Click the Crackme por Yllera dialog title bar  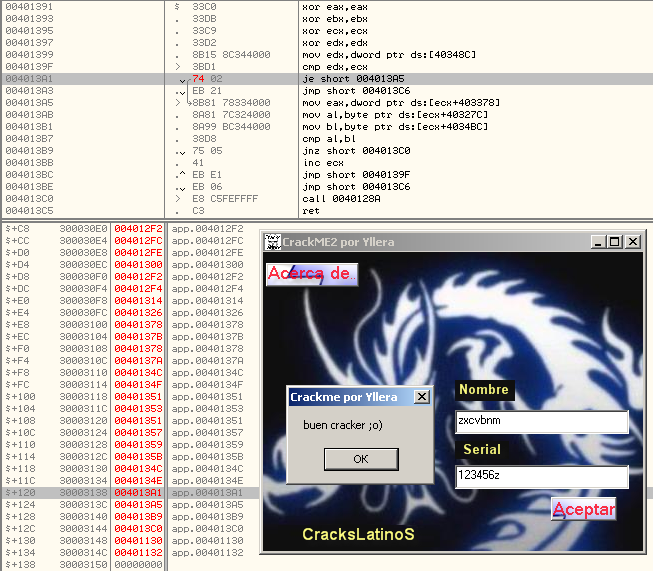click(x=347, y=397)
